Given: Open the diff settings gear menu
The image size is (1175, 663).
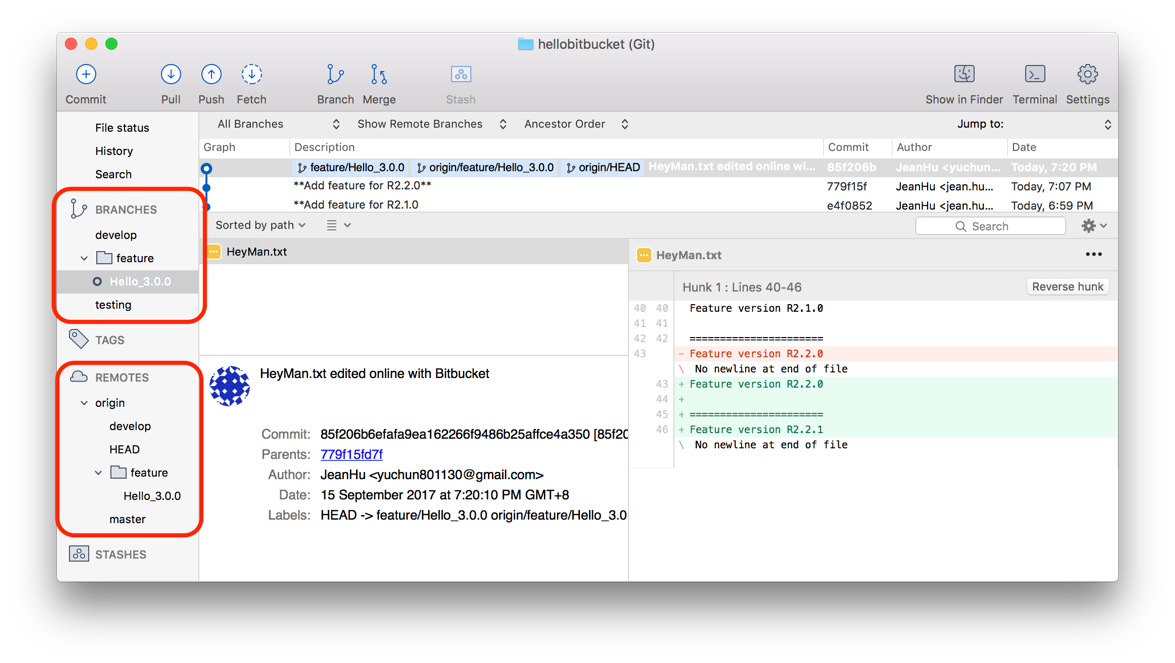Looking at the screenshot, I should [x=1094, y=225].
